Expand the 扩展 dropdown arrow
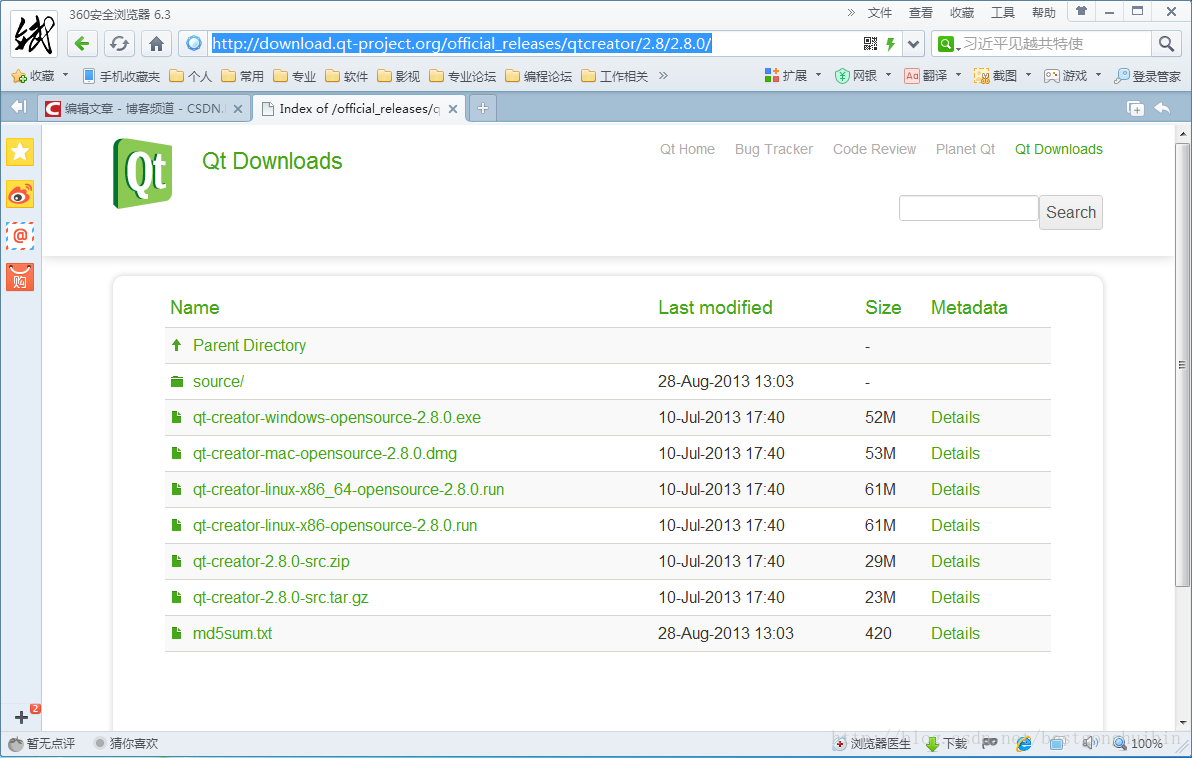This screenshot has width=1192, height=758. tap(818, 75)
